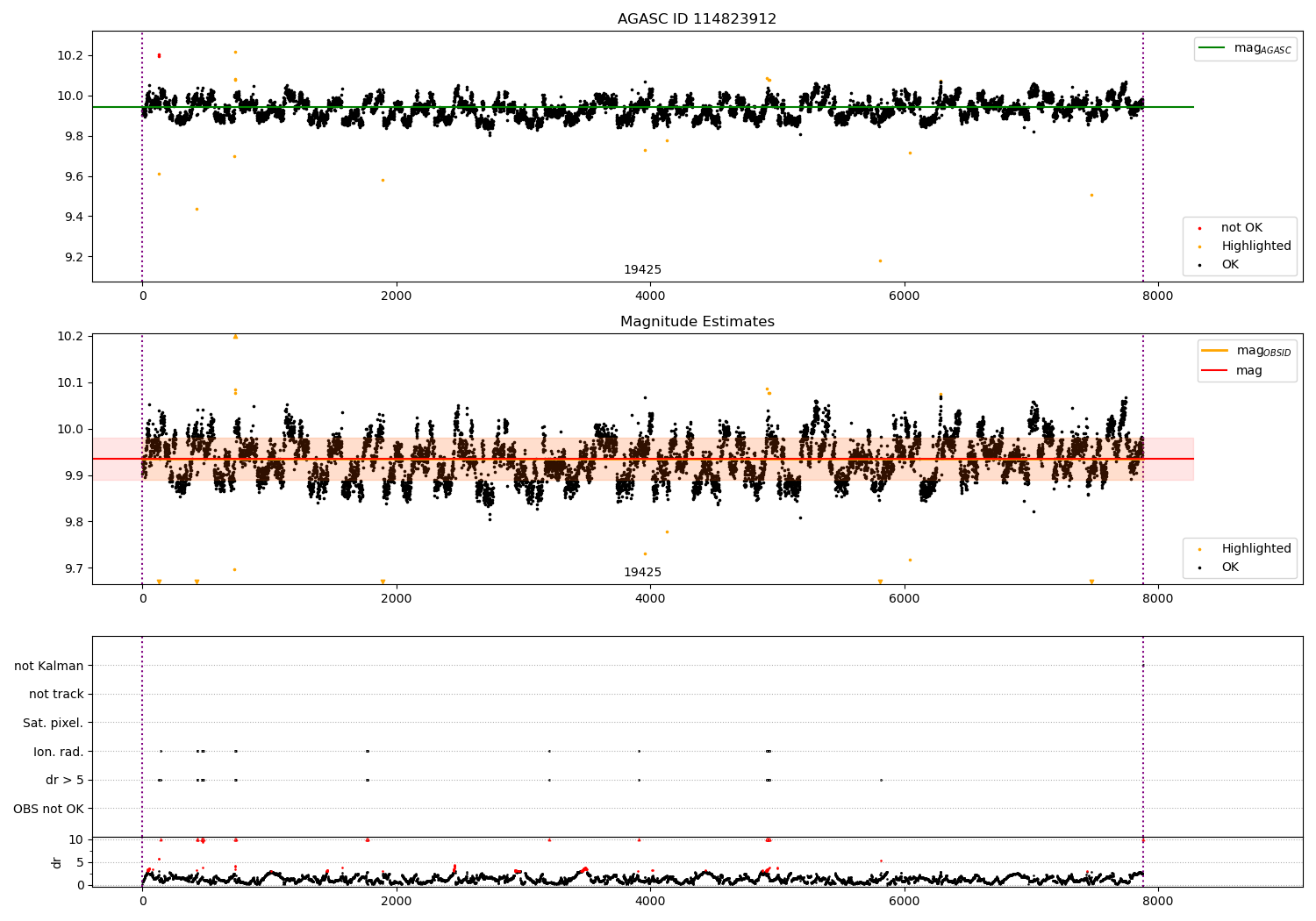Select 'OK' legend entry in top plot

click(x=1230, y=265)
